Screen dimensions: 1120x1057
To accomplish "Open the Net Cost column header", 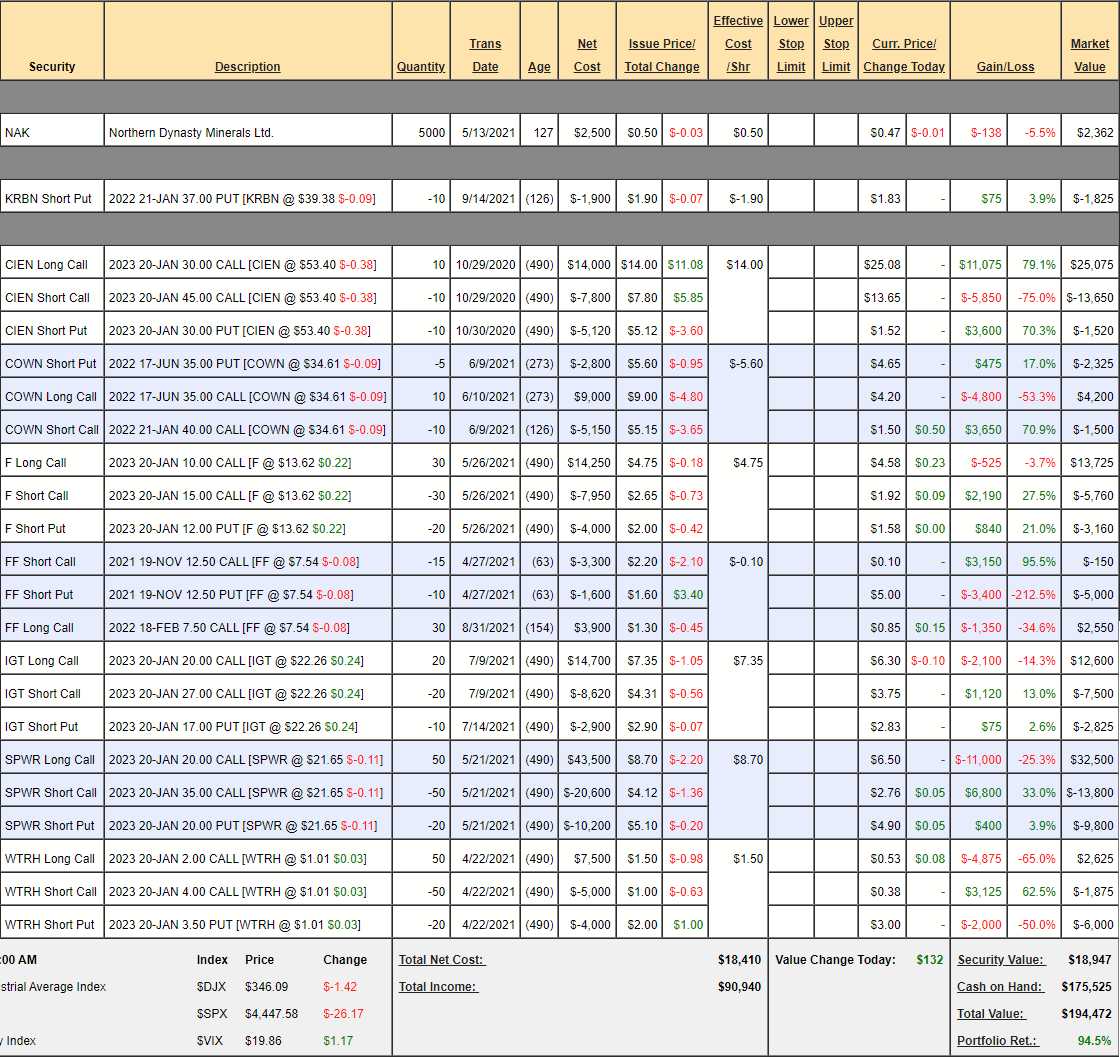I will 587,55.
